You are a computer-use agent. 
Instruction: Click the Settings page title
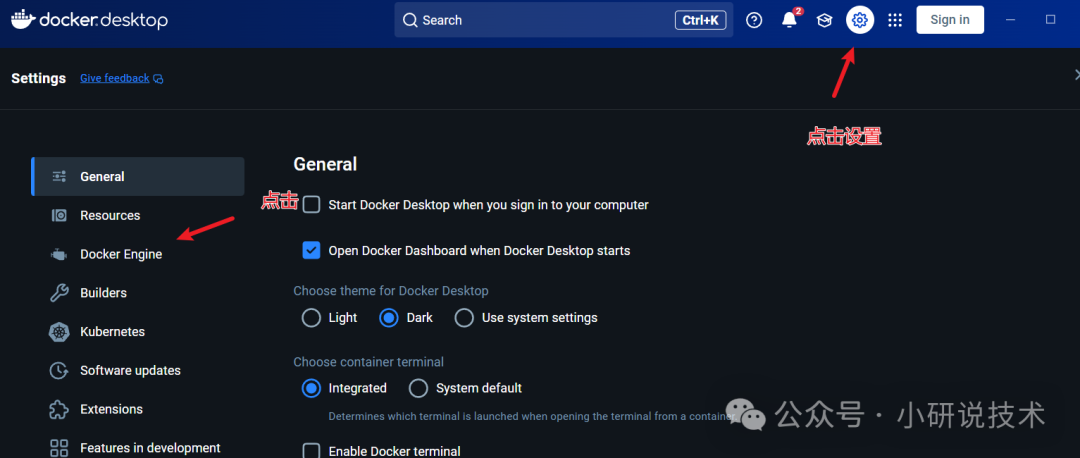click(39, 79)
